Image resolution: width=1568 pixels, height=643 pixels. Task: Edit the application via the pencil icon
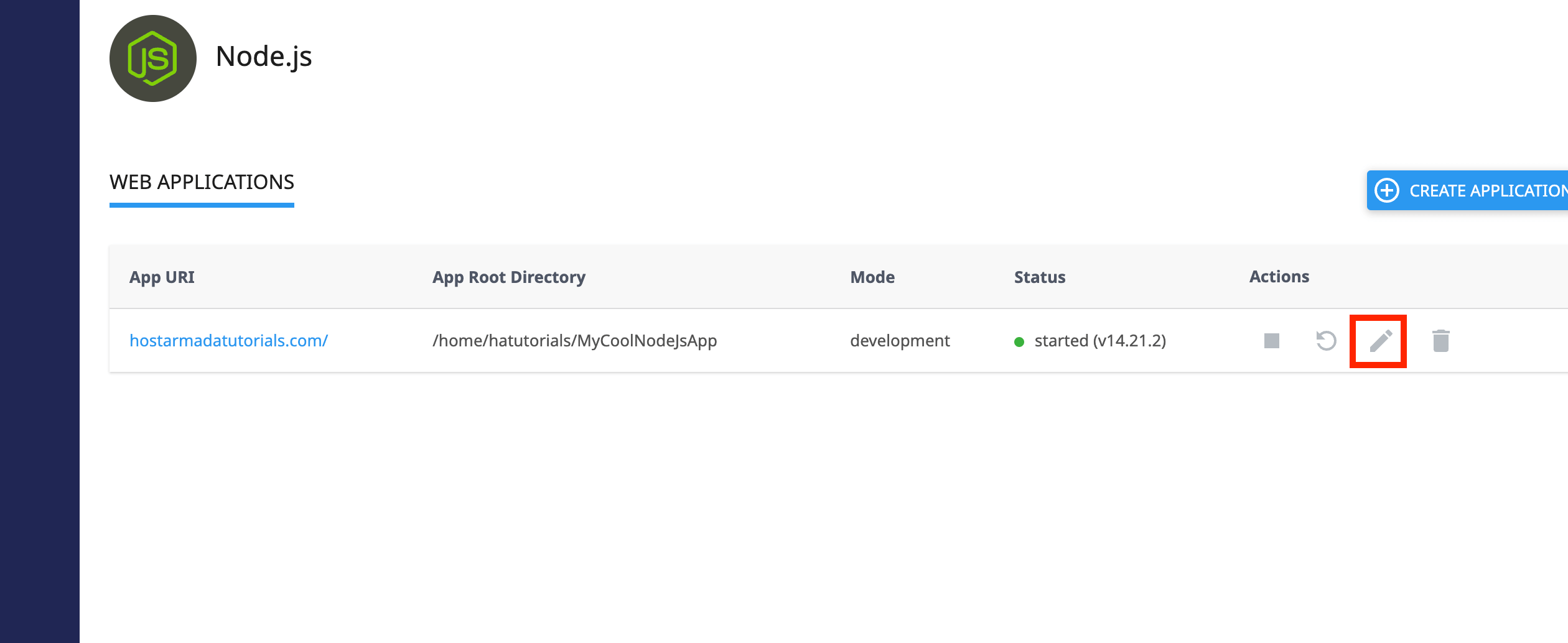1381,341
